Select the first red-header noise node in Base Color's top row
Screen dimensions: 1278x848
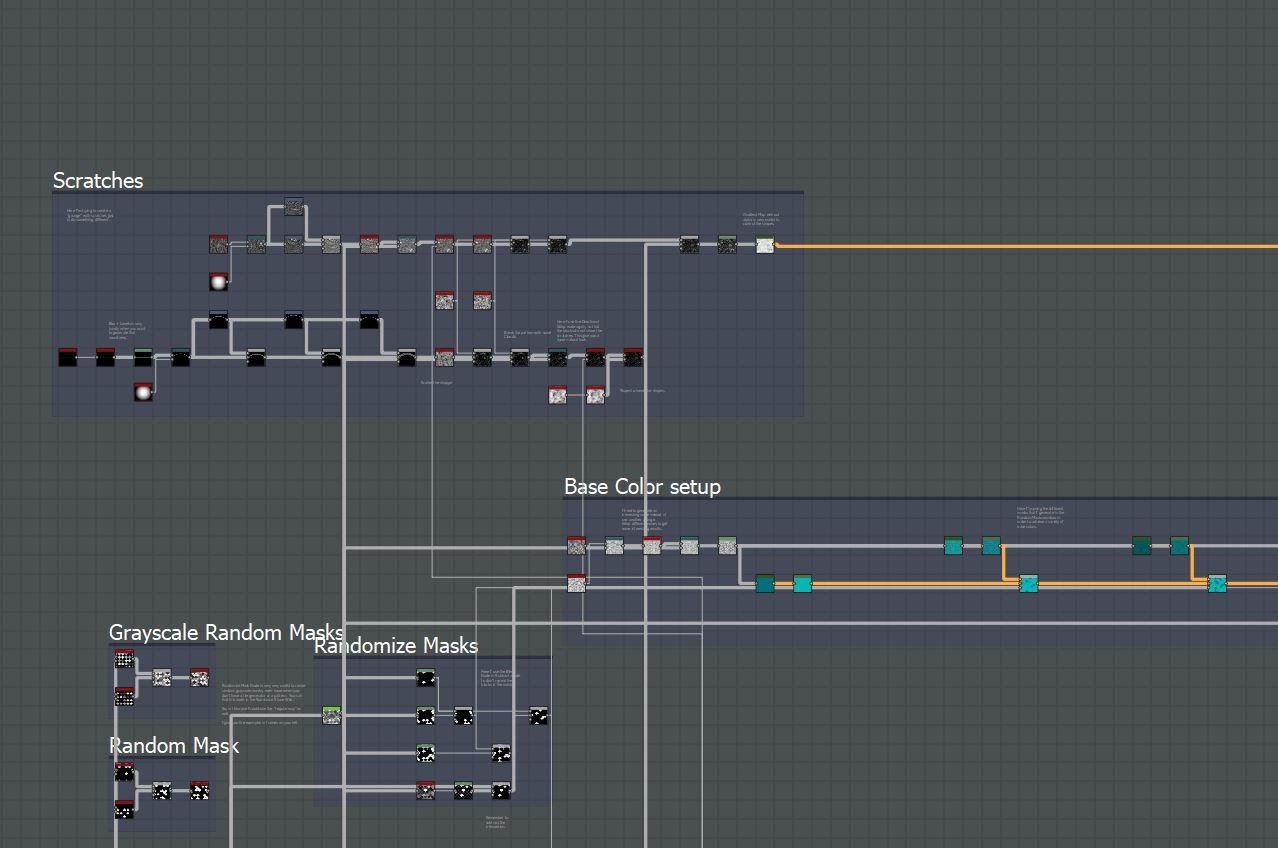pyautogui.click(x=576, y=546)
